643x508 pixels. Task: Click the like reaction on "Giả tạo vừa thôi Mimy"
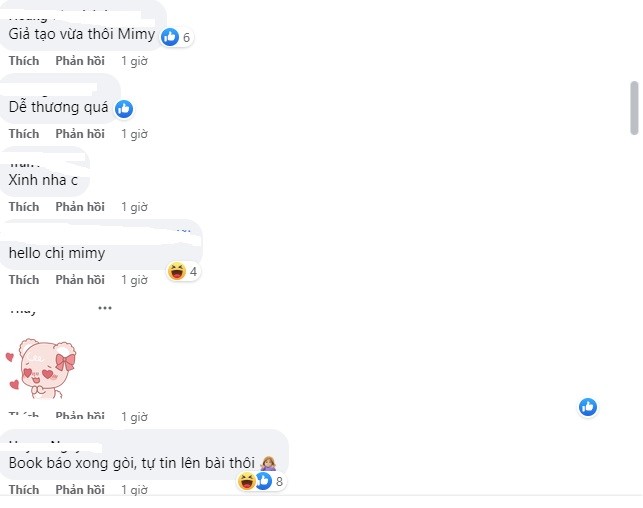[170, 37]
